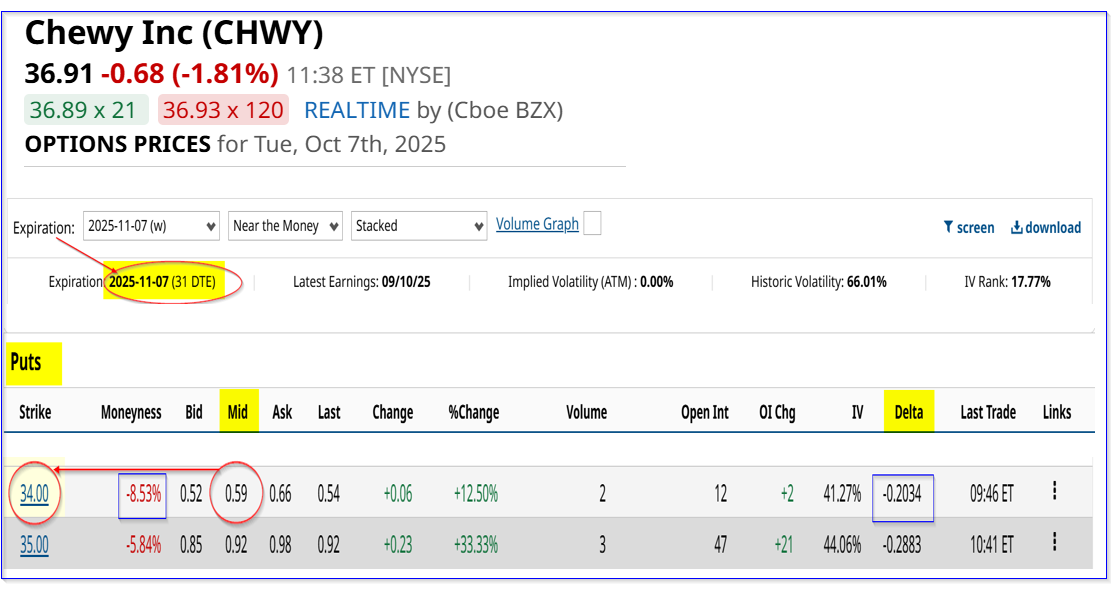Sort by the Open Int column header

[x=705, y=412]
